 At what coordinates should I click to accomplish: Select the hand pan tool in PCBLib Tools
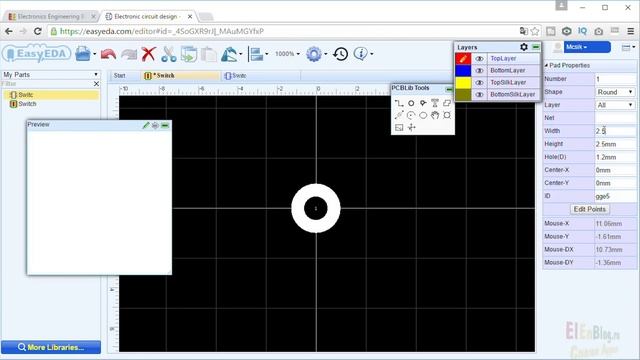[x=435, y=116]
